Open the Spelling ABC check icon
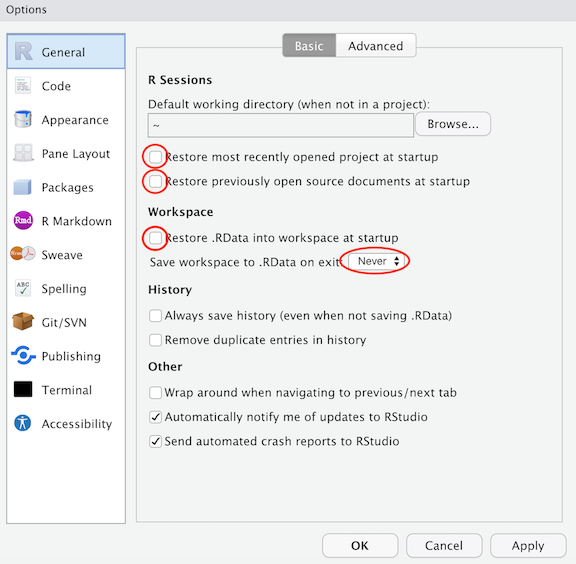The image size is (576, 564). click(x=23, y=288)
